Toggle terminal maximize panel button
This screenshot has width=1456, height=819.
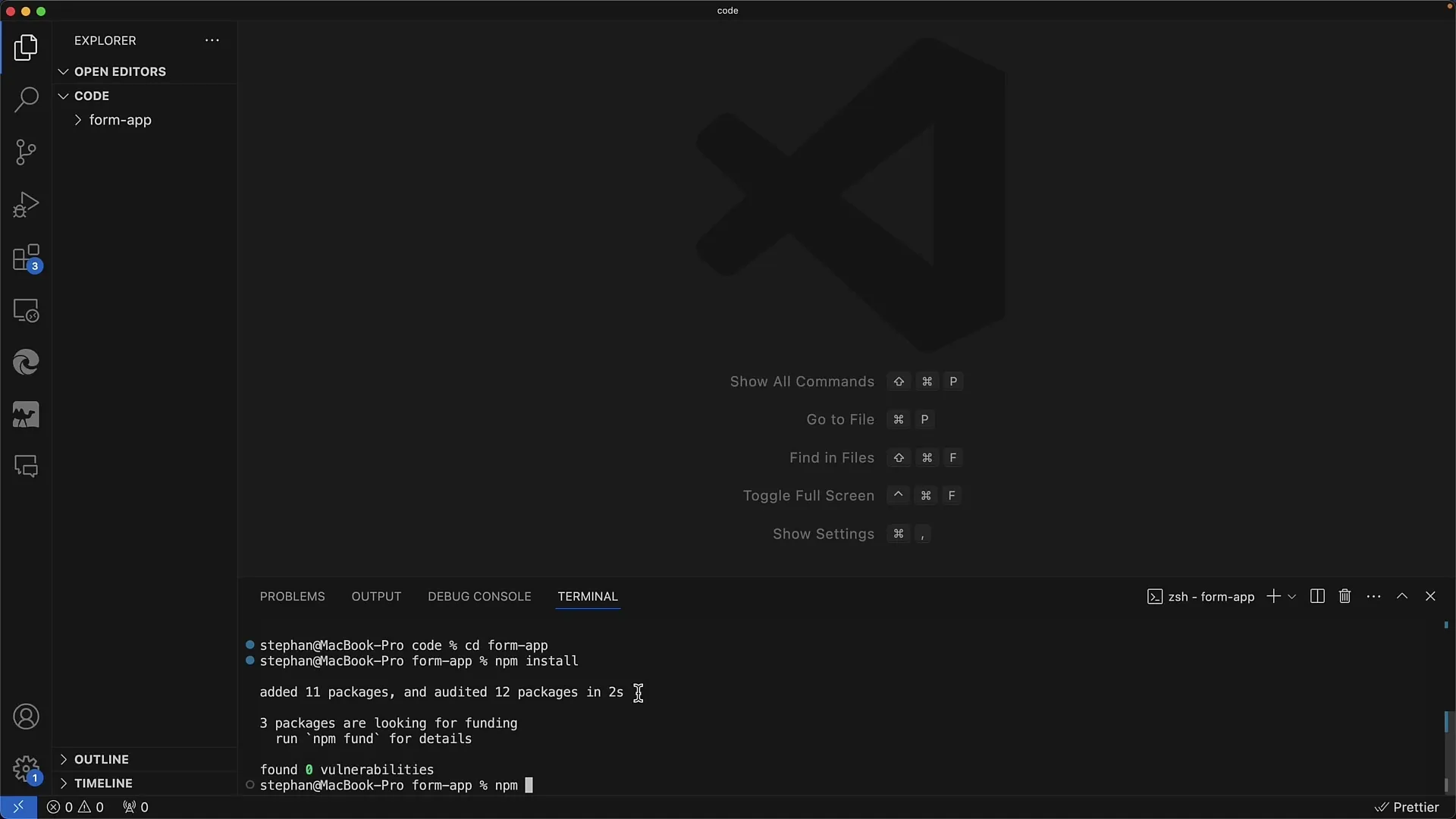pos(1402,596)
